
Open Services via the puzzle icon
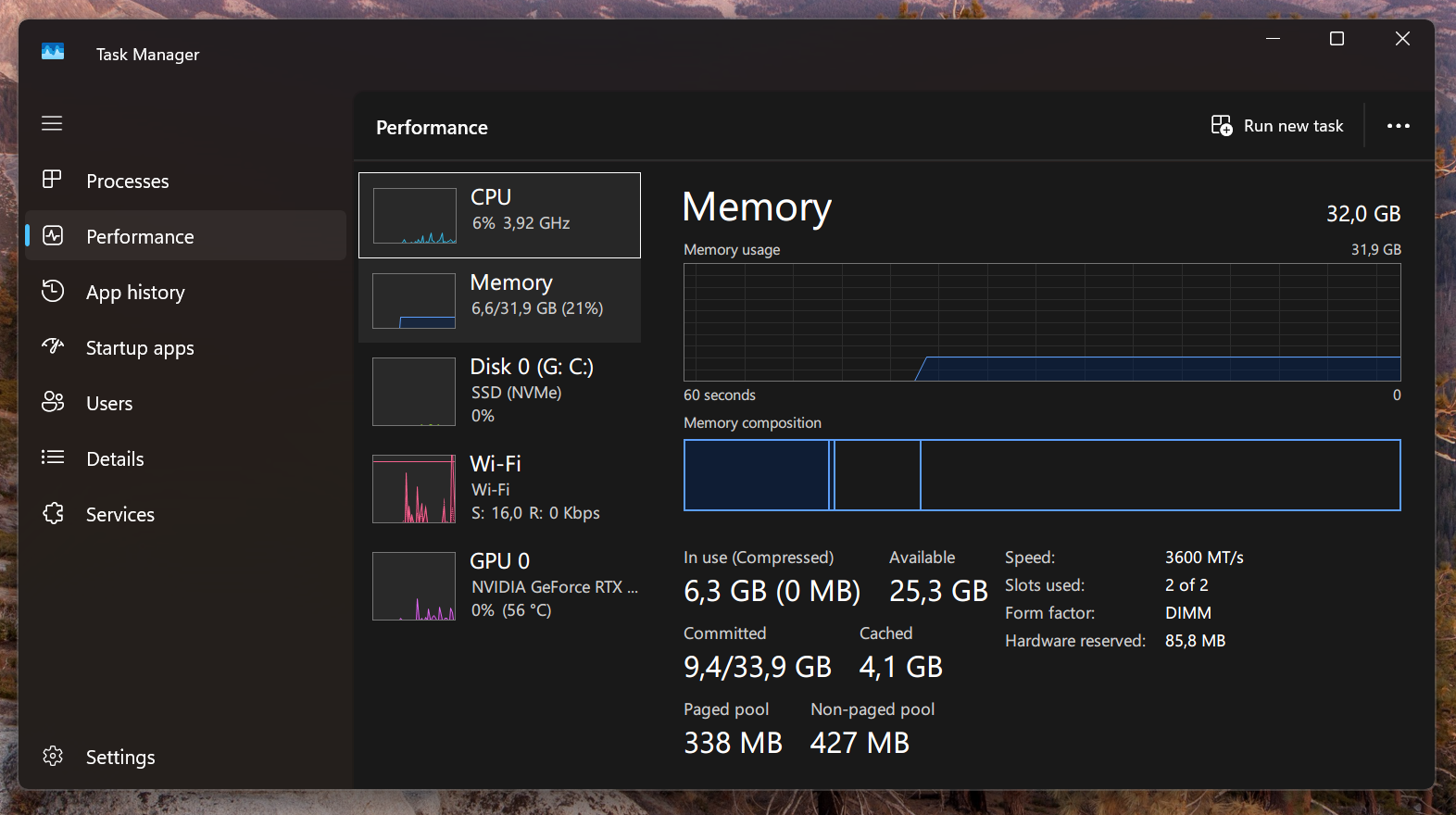coord(53,513)
